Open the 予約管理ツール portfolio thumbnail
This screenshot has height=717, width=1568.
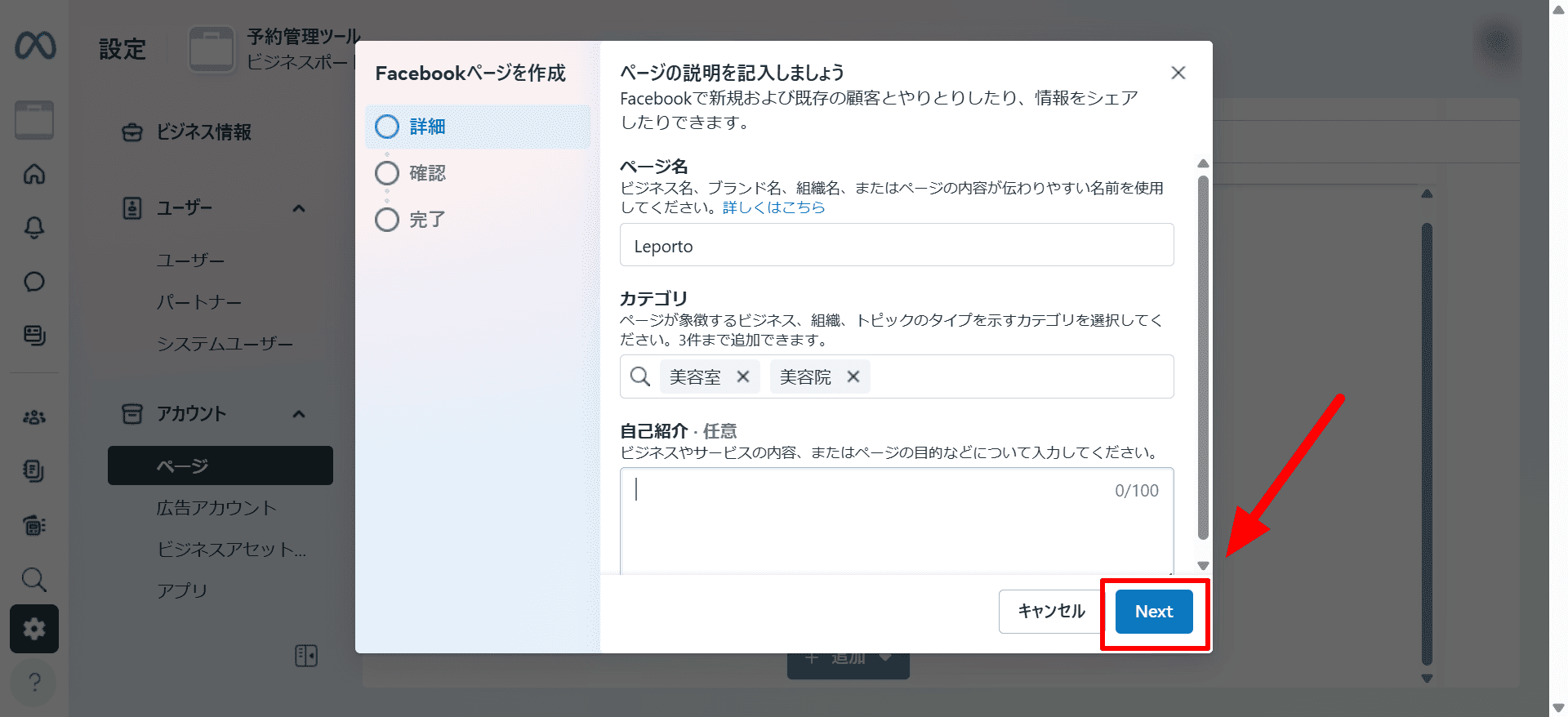[x=212, y=49]
